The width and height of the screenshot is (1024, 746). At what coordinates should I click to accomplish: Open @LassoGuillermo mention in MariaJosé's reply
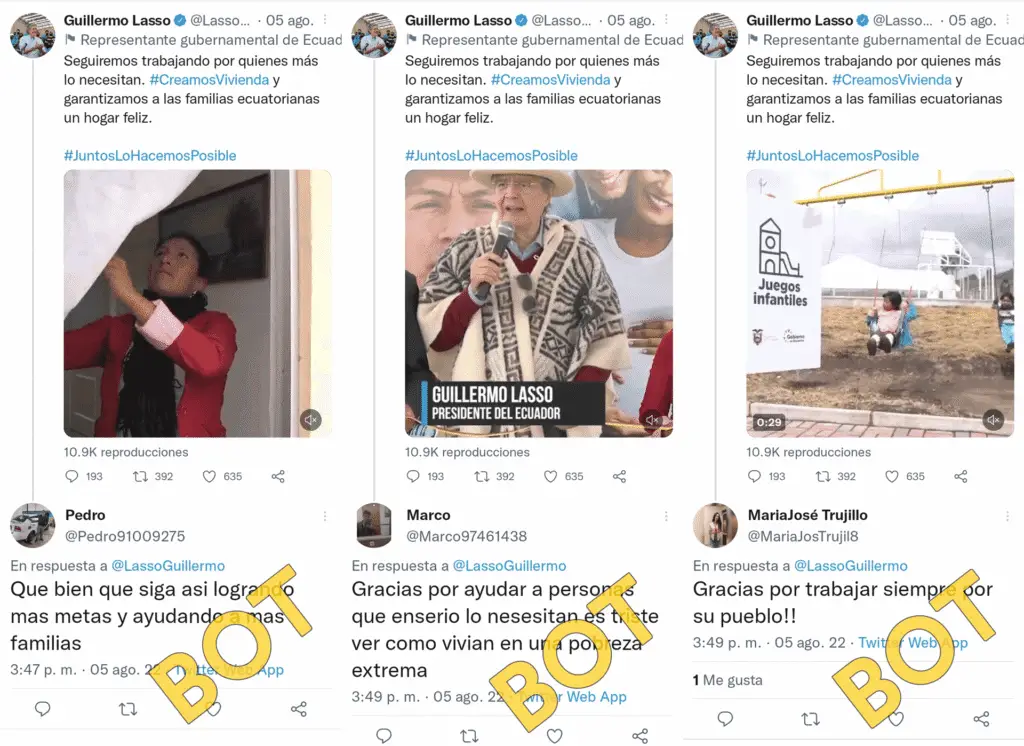(x=851, y=566)
